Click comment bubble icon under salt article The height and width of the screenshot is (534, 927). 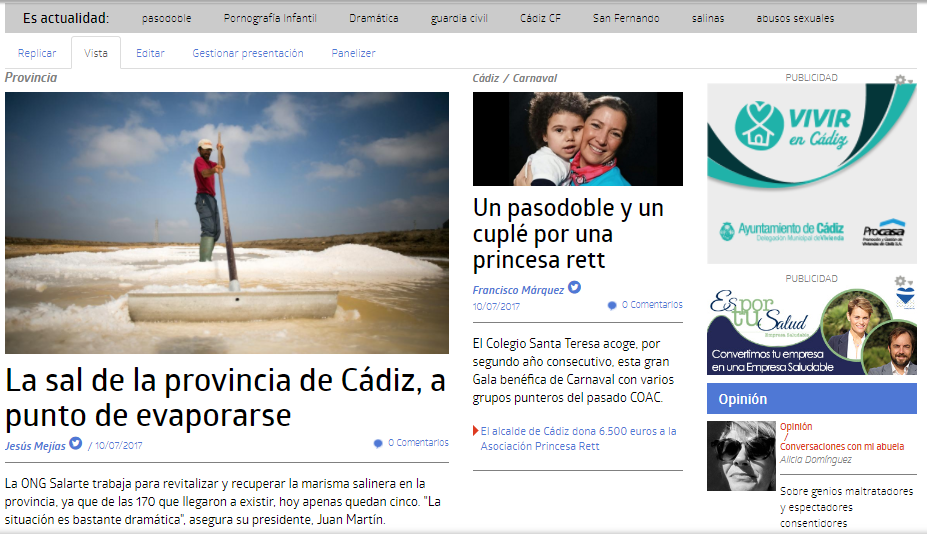pyautogui.click(x=378, y=444)
